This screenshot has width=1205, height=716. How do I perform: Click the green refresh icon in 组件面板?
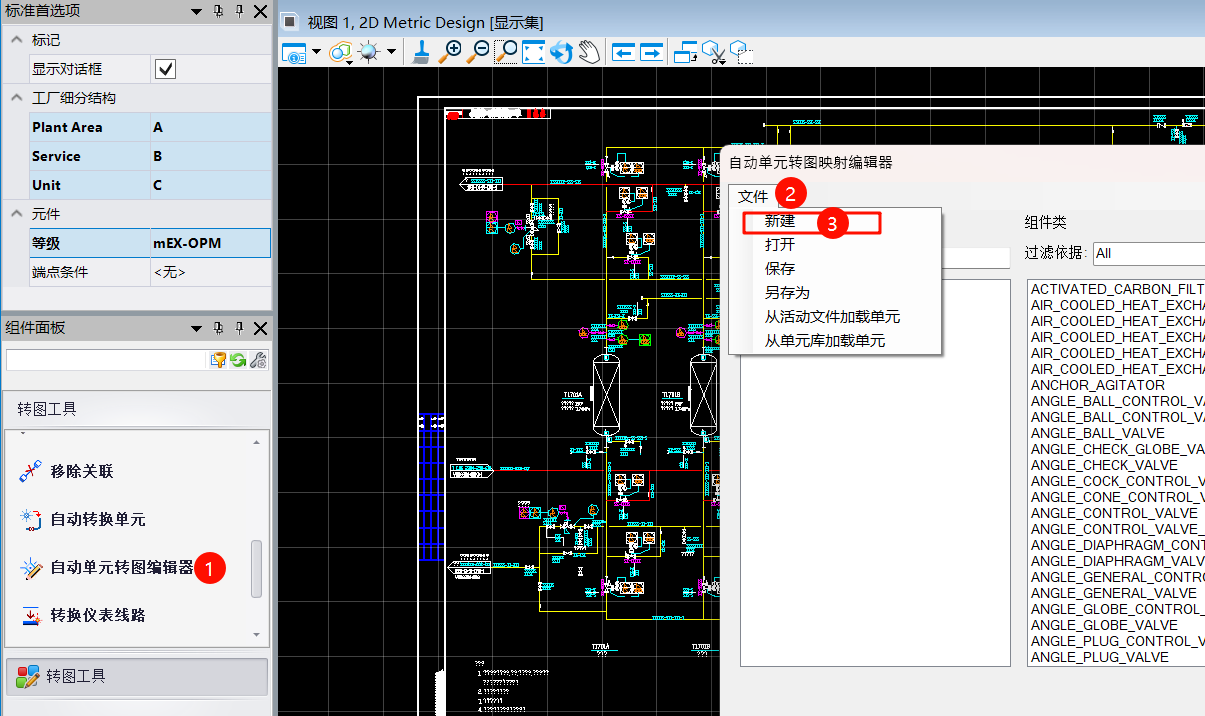pos(238,360)
